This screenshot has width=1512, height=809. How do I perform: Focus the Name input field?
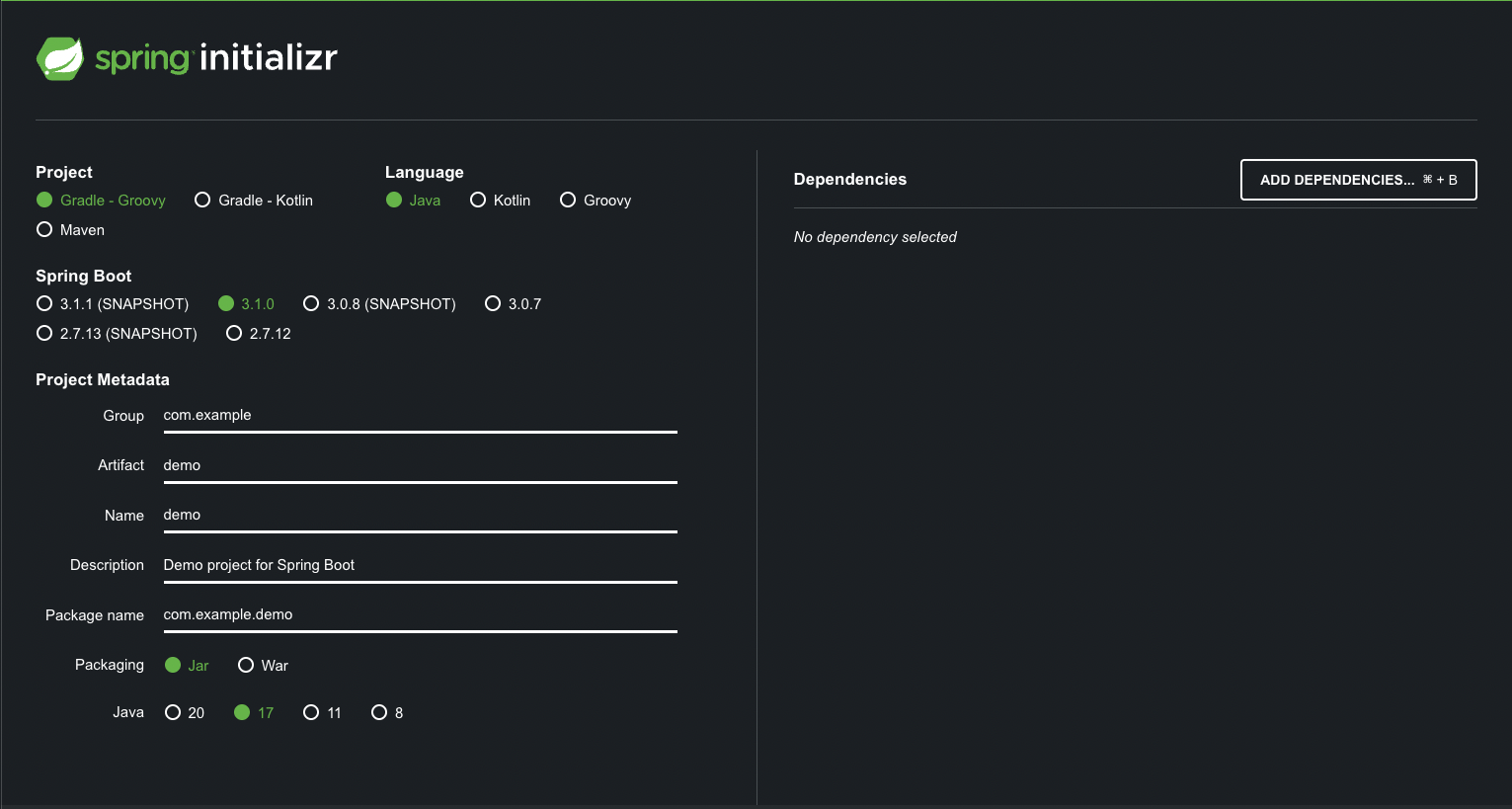(x=420, y=516)
